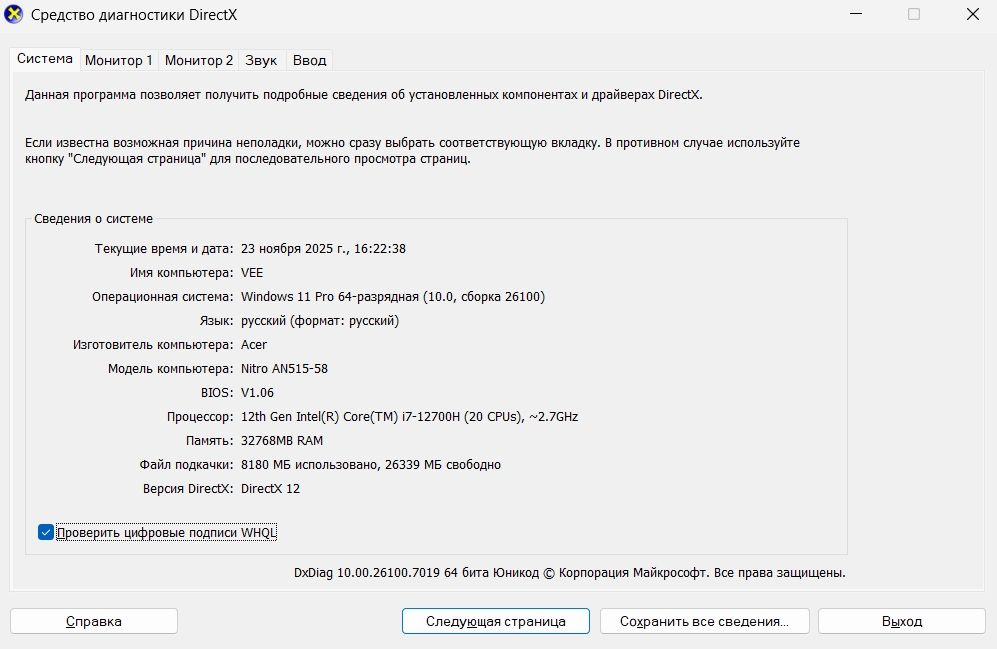Viewport: 997px width, 649px height.
Task: Click the computer name value VEE
Action: pos(252,272)
